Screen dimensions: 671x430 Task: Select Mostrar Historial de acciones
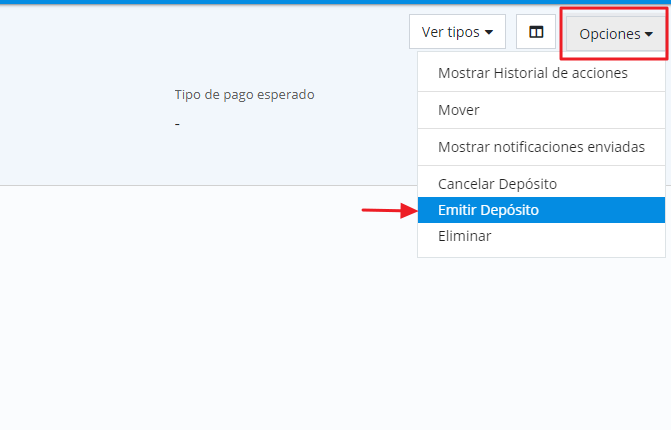coord(532,72)
